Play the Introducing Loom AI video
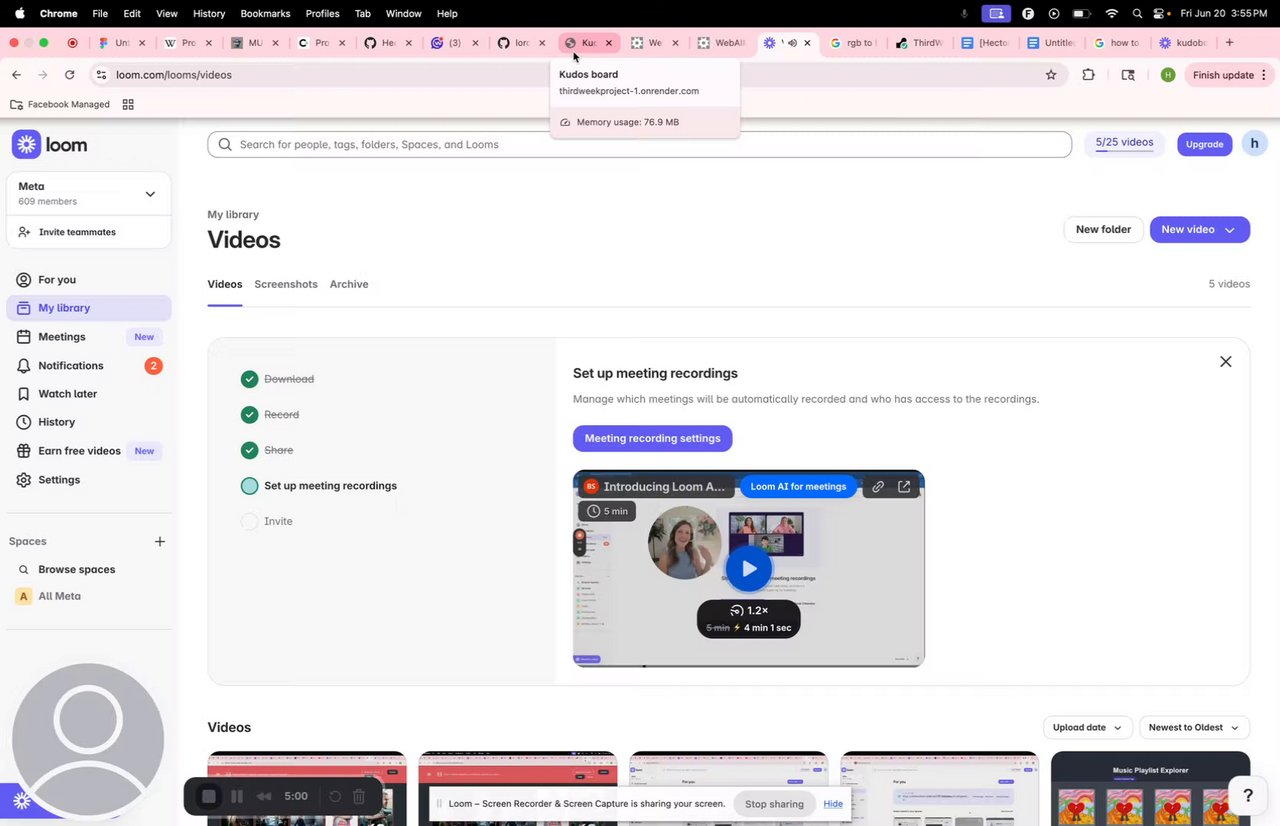This screenshot has width=1280, height=826. 748,569
